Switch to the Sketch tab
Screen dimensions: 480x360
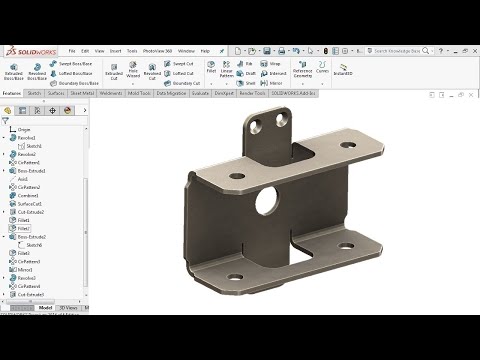click(34, 93)
